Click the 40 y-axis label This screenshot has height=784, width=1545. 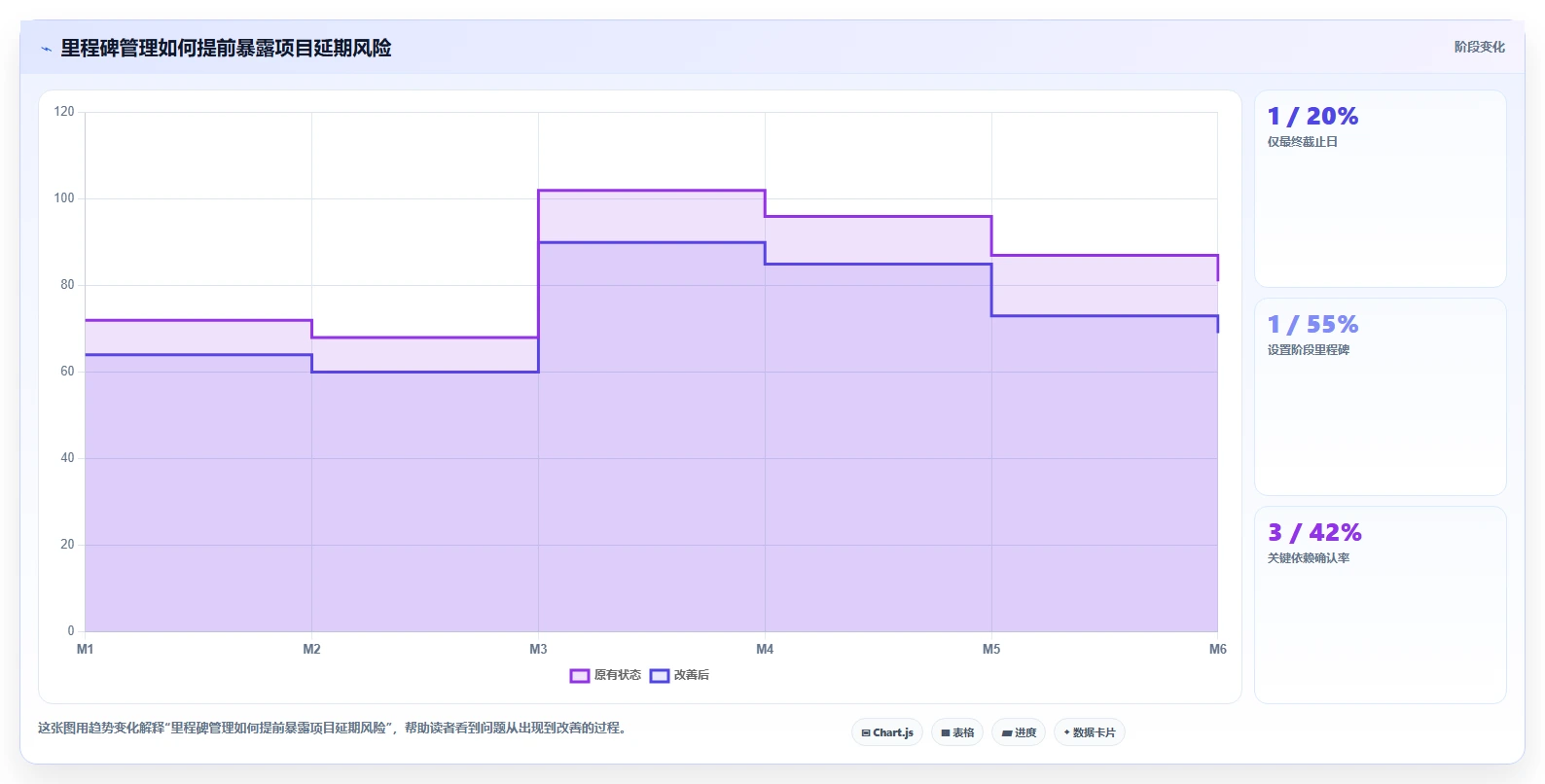coord(67,458)
